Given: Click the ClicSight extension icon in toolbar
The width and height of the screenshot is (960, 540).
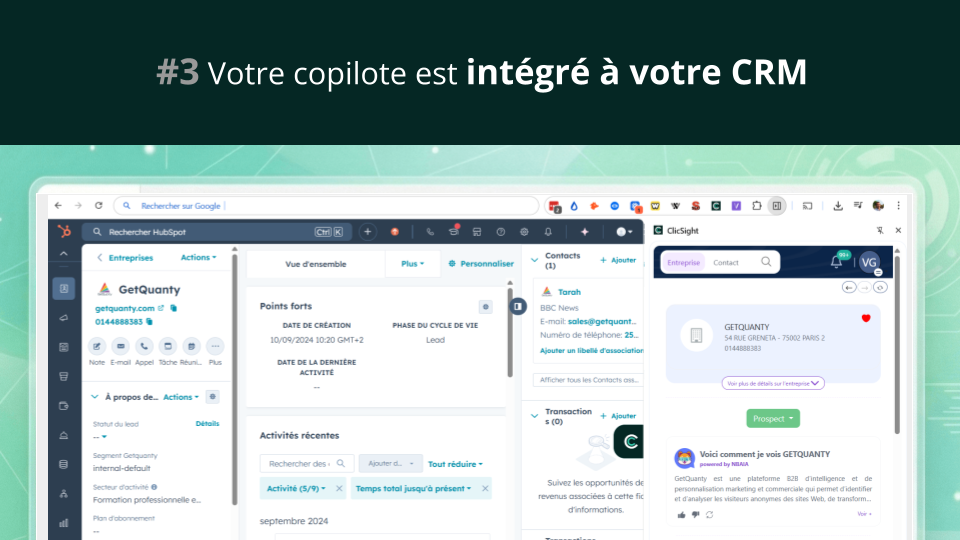Looking at the screenshot, I should pyautogui.click(x=716, y=206).
